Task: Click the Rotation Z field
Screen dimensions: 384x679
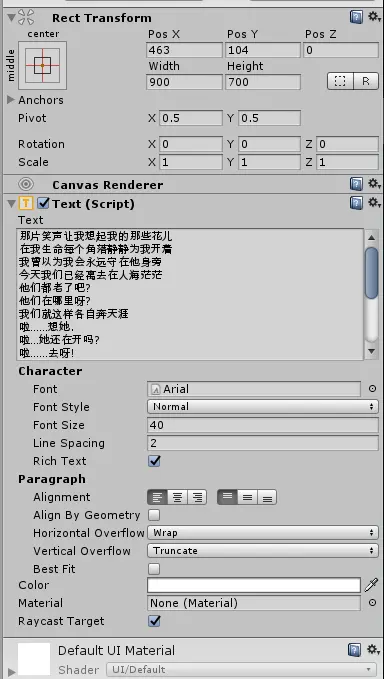Action: [x=347, y=144]
